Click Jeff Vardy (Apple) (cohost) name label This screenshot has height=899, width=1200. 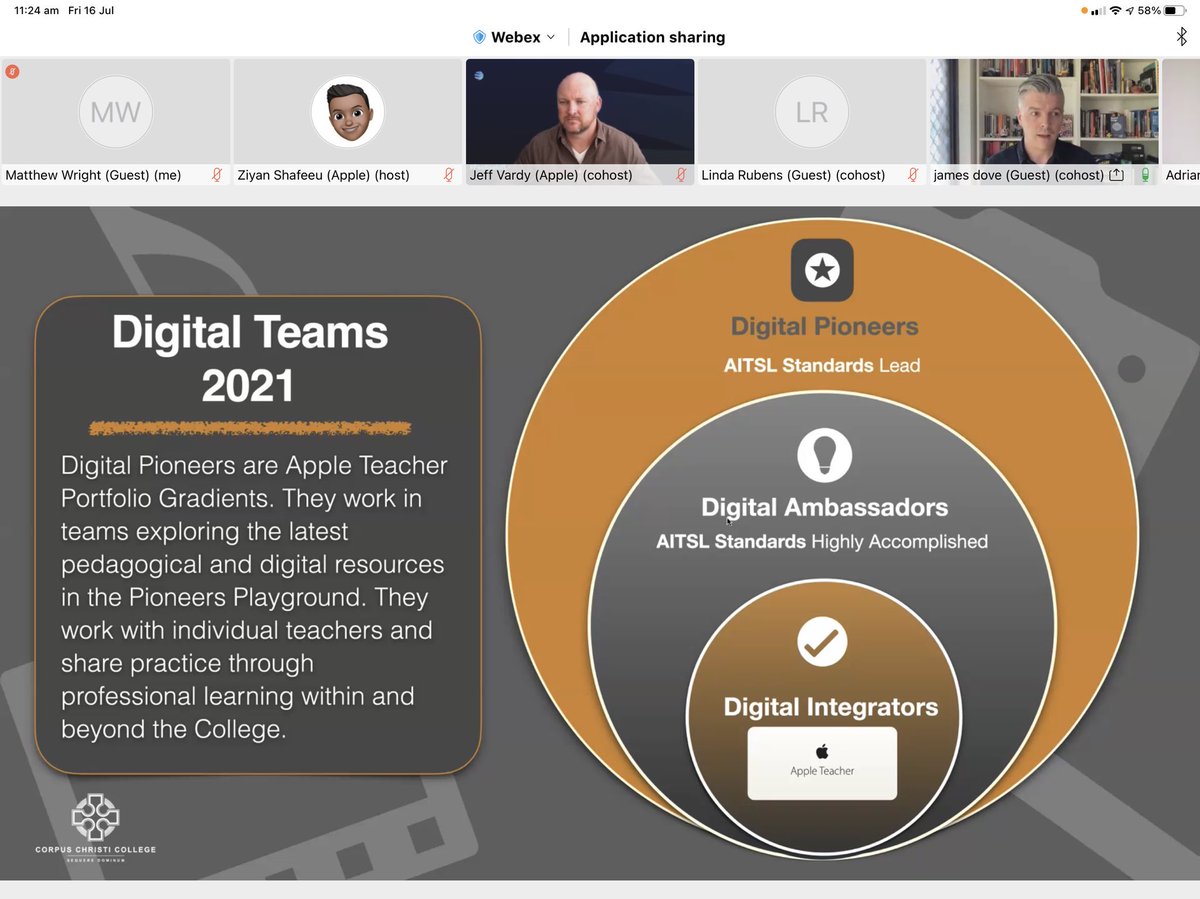point(551,175)
